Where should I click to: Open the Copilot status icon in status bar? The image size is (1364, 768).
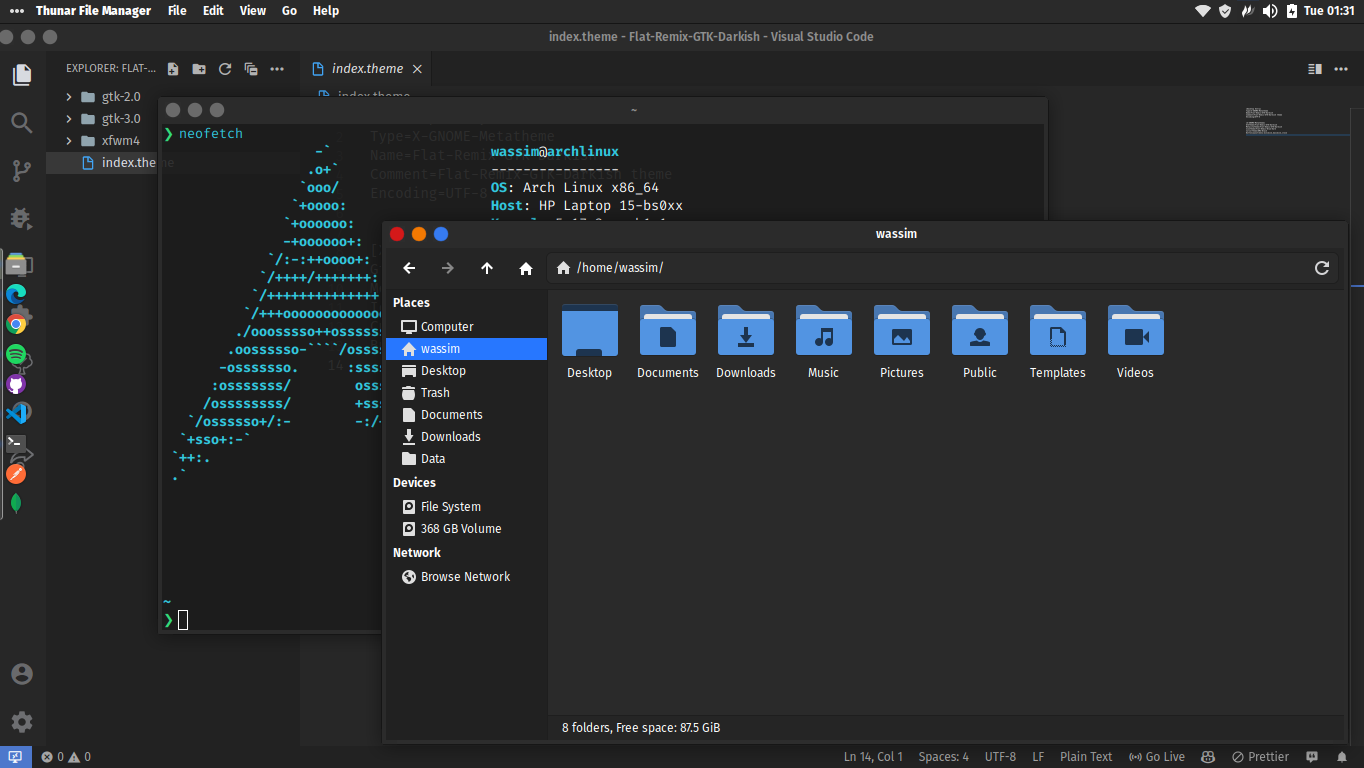pos(1208,757)
